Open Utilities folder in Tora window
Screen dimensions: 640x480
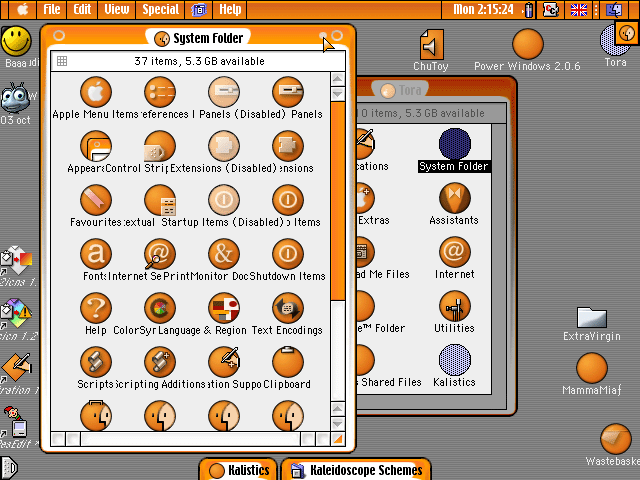click(x=454, y=306)
